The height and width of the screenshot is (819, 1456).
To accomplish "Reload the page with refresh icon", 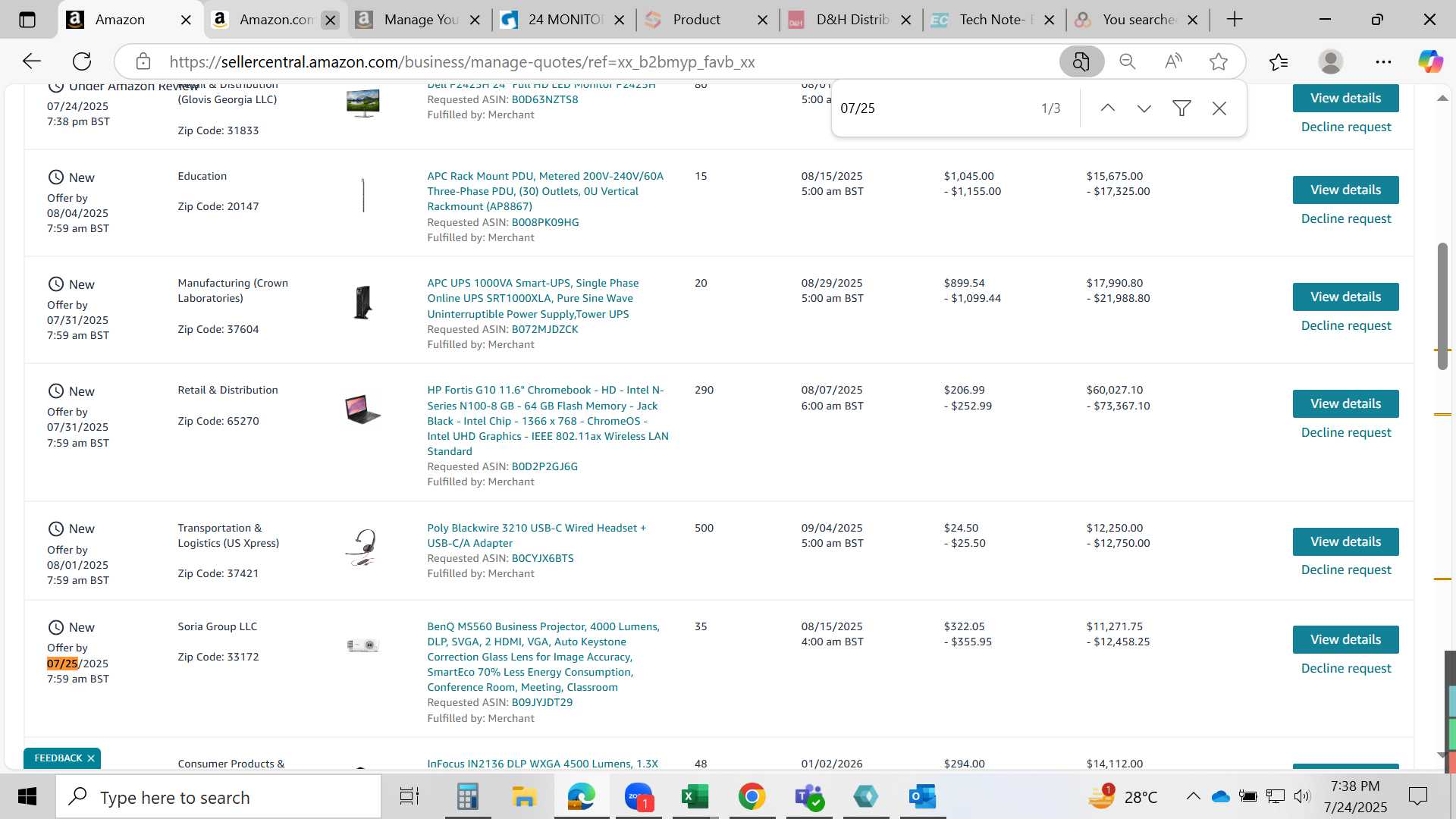I will [82, 61].
